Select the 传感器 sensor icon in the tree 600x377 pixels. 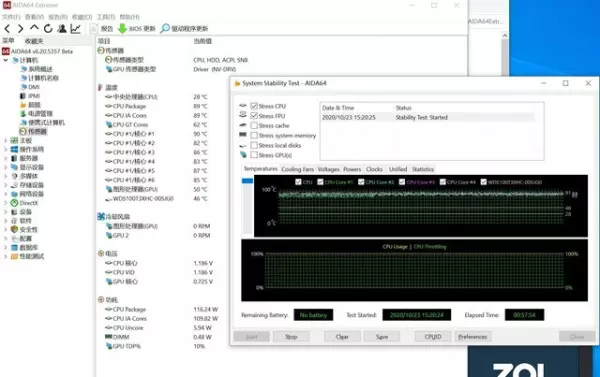click(23, 131)
